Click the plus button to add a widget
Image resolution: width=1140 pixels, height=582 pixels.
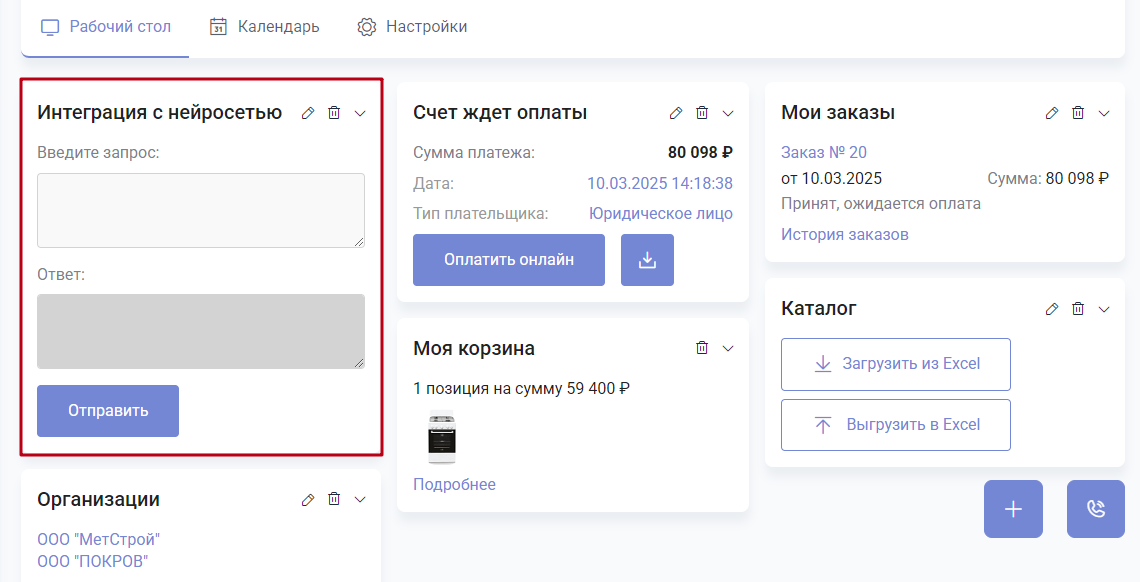coord(1013,509)
